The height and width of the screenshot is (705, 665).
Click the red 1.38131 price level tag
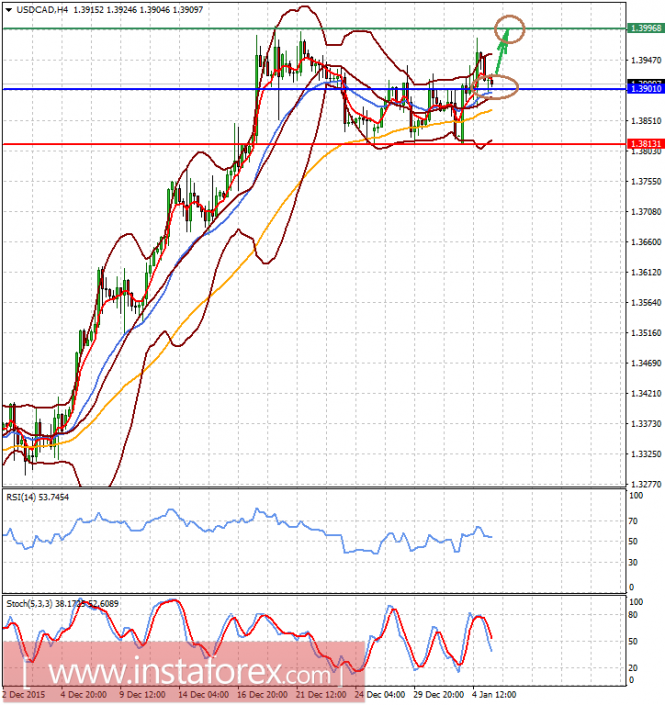pyautogui.click(x=646, y=144)
